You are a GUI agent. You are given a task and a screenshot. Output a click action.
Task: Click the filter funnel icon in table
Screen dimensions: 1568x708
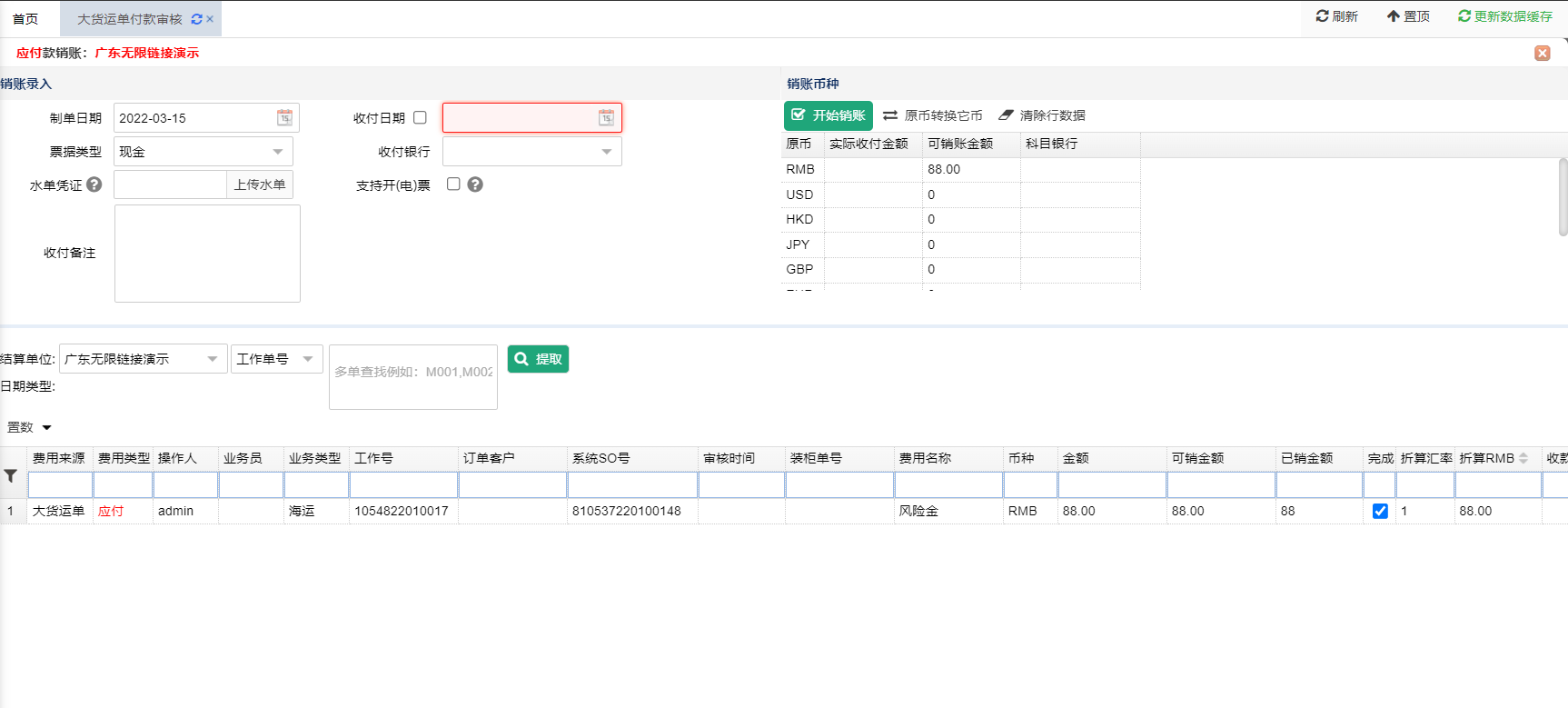[x=11, y=476]
